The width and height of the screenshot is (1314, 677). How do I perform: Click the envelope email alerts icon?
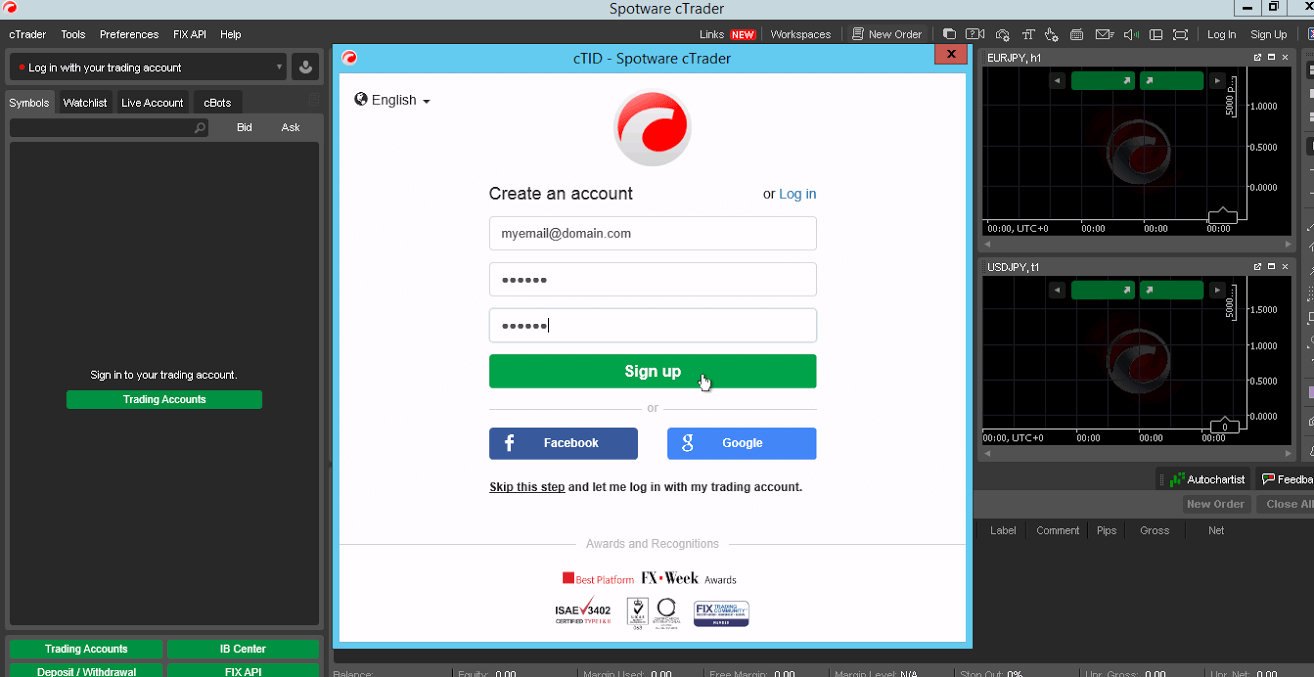pos(1104,34)
